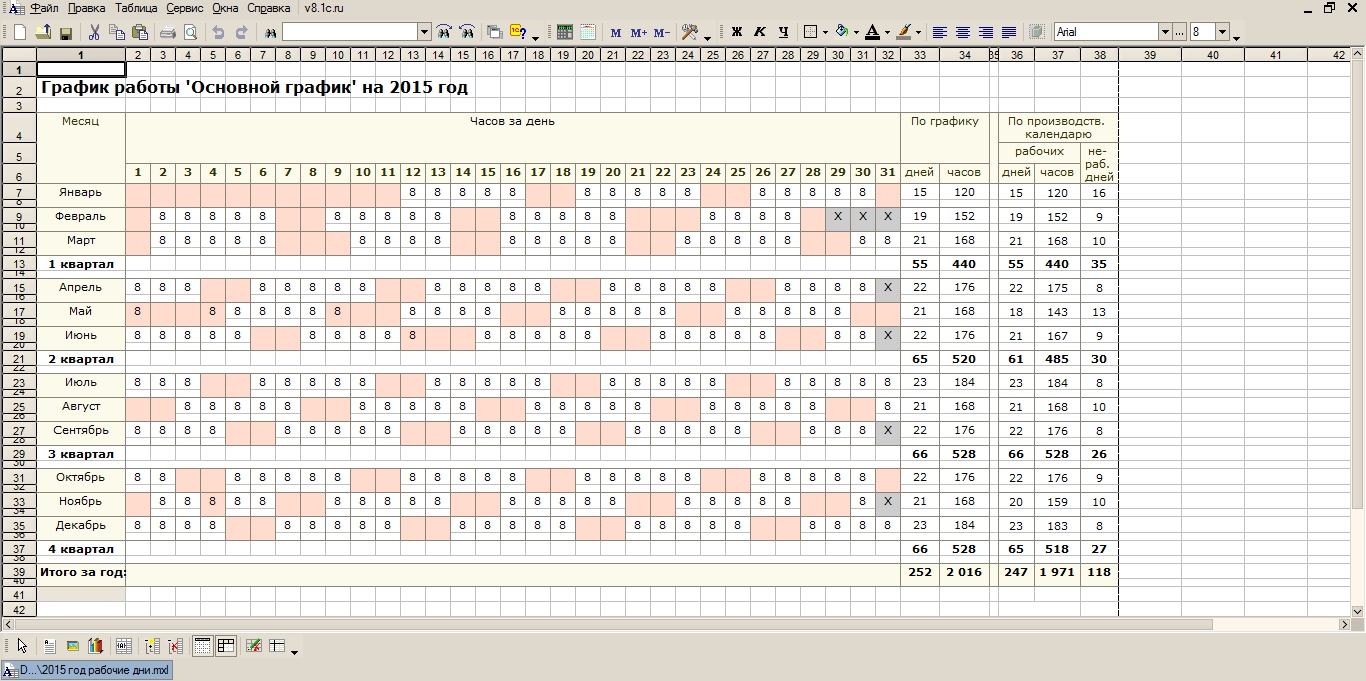The width and height of the screenshot is (1366, 681).
Task: Click the Open file folder icon
Action: pyautogui.click(x=43, y=32)
